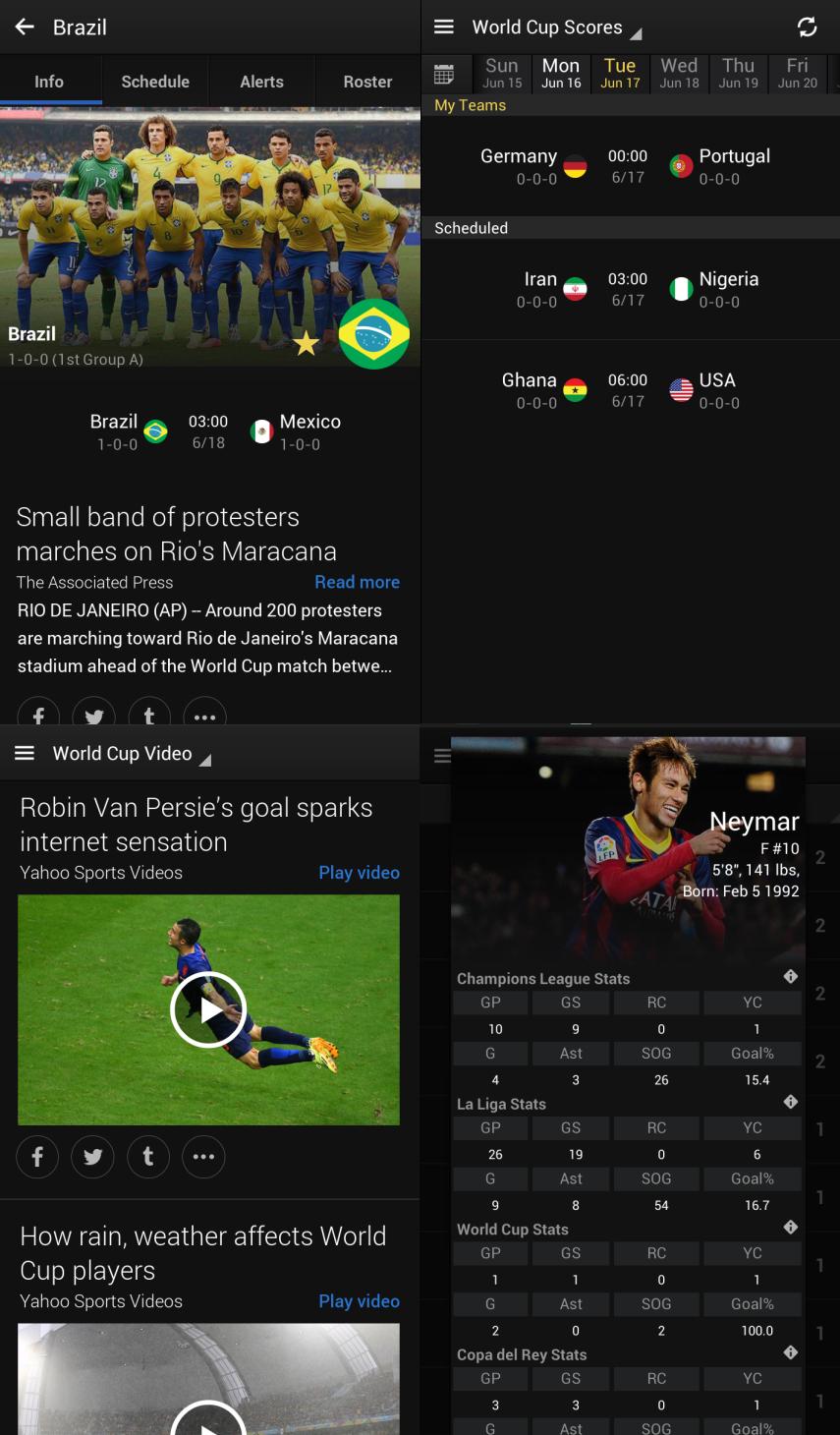Open the calendar date picker icon
840x1435 pixels.
tap(444, 74)
